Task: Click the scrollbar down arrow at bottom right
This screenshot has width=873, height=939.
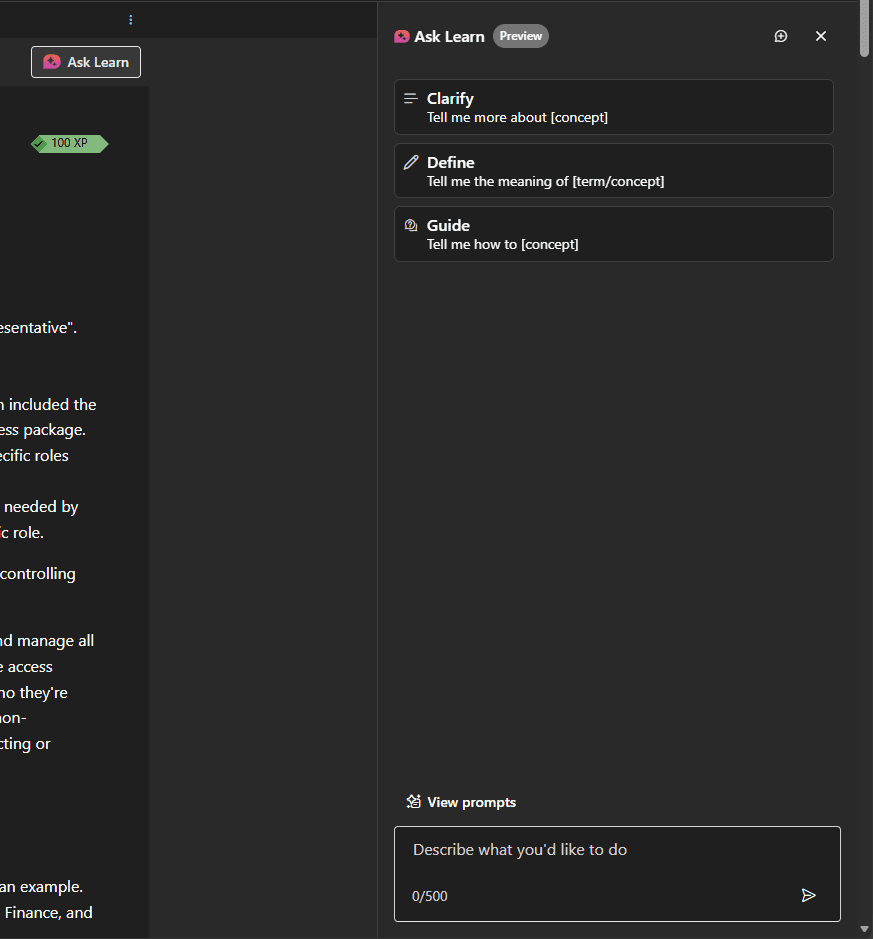Action: pyautogui.click(x=865, y=931)
